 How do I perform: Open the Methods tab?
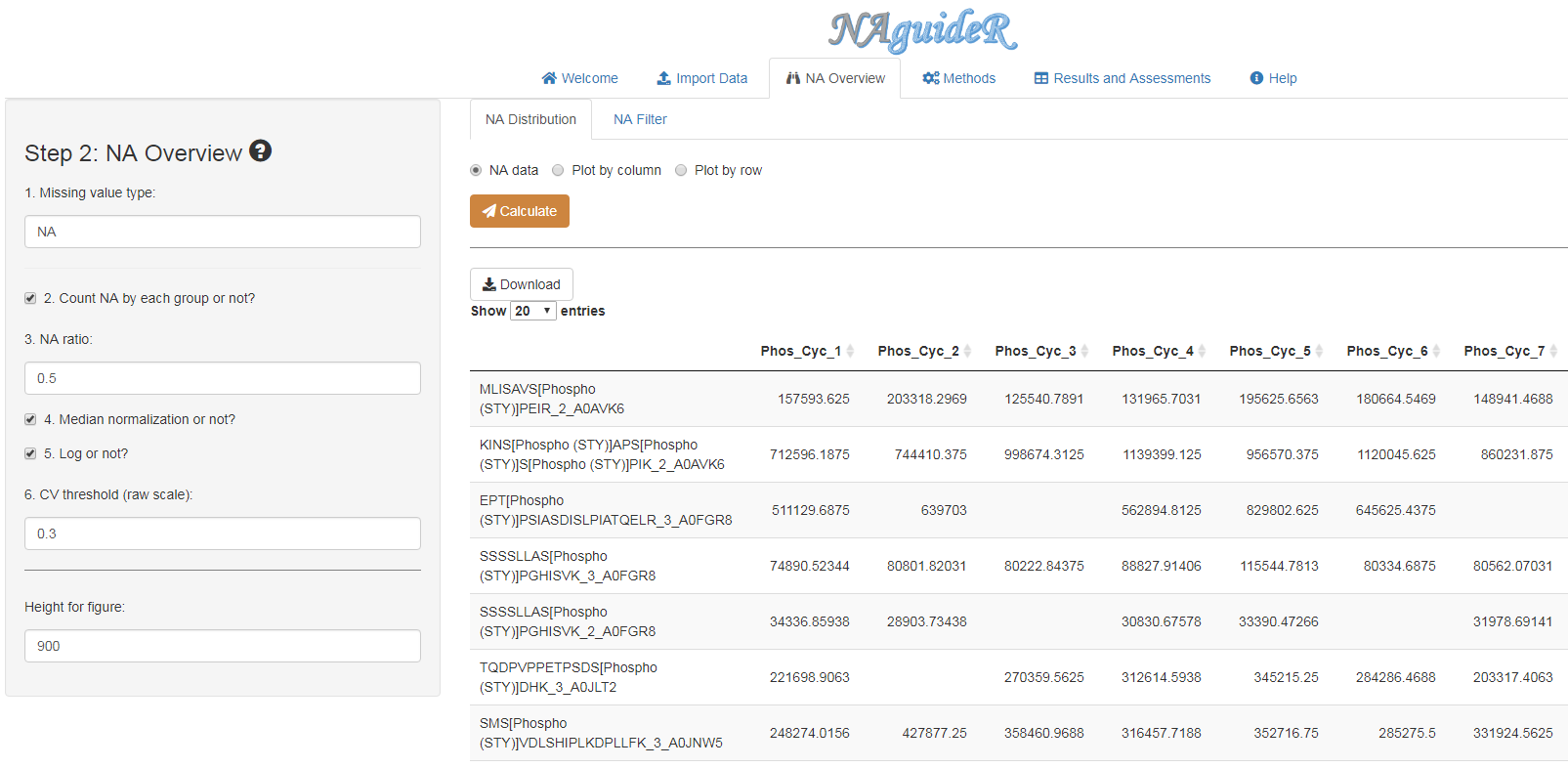point(958,78)
